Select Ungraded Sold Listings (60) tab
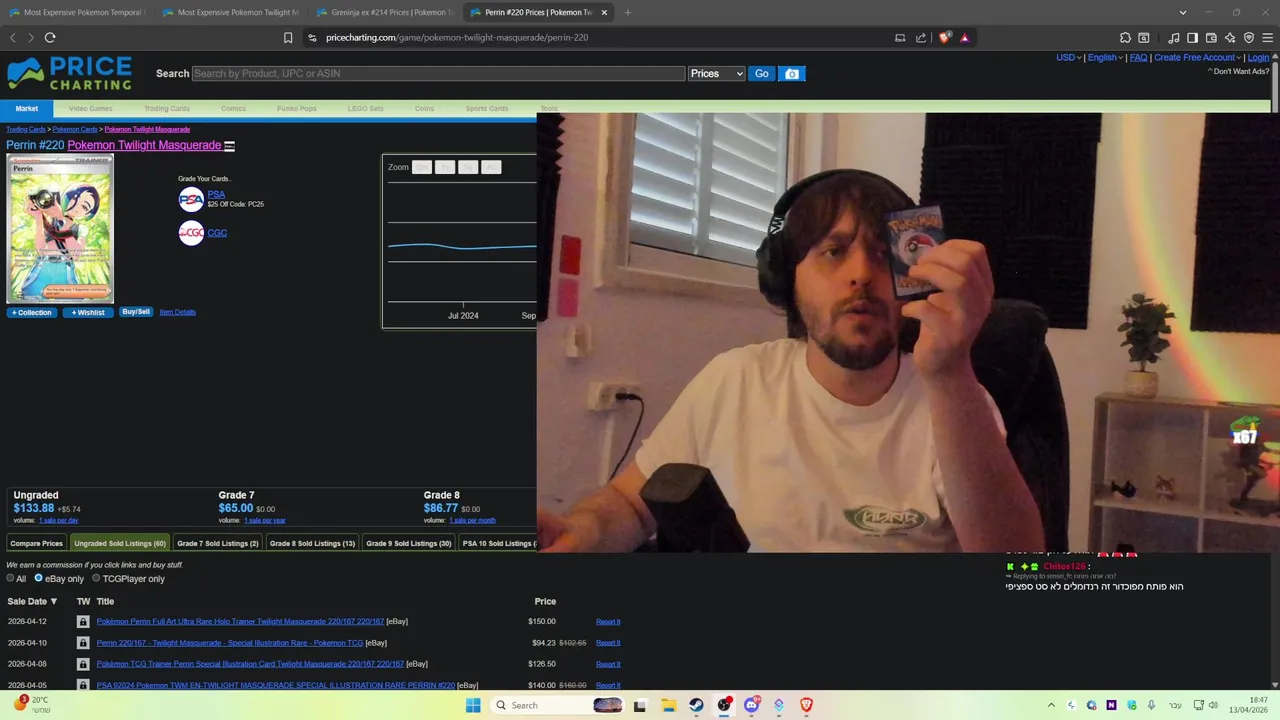The height and width of the screenshot is (720, 1280). click(x=119, y=543)
